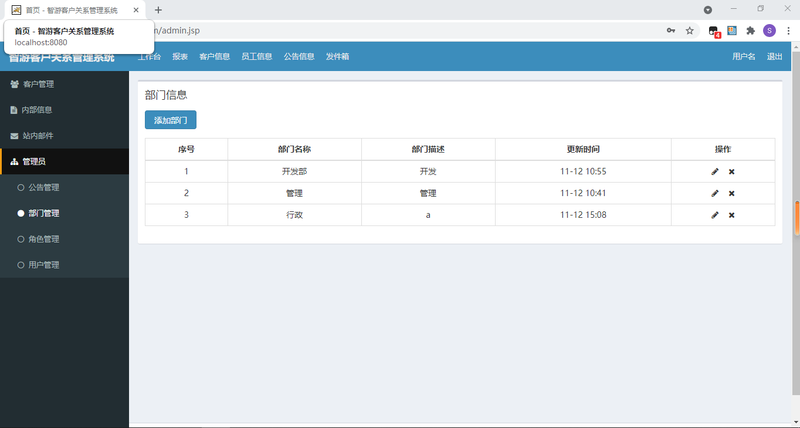800x428 pixels.
Task: Open 用户管理 submenu item
Action: (44, 265)
